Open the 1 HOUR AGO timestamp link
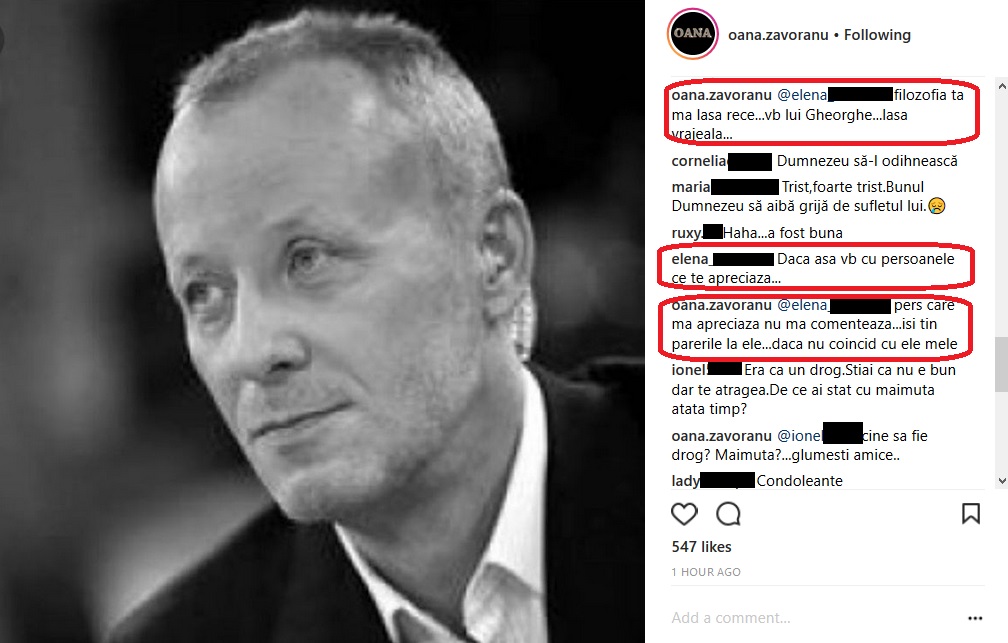 click(x=706, y=572)
